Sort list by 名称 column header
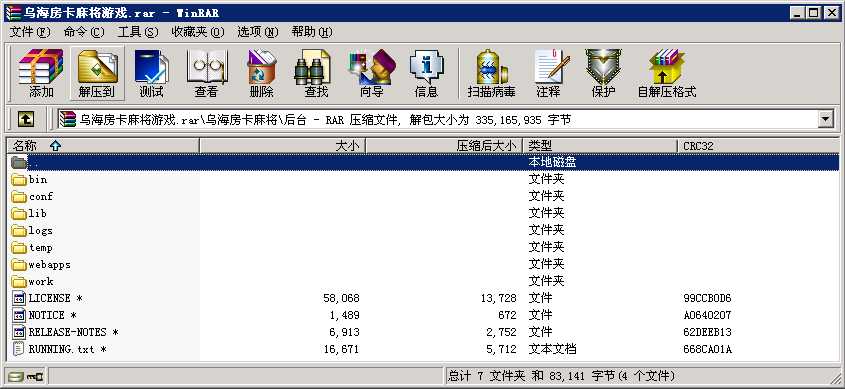Image resolution: width=845 pixels, height=389 pixels. click(103, 145)
